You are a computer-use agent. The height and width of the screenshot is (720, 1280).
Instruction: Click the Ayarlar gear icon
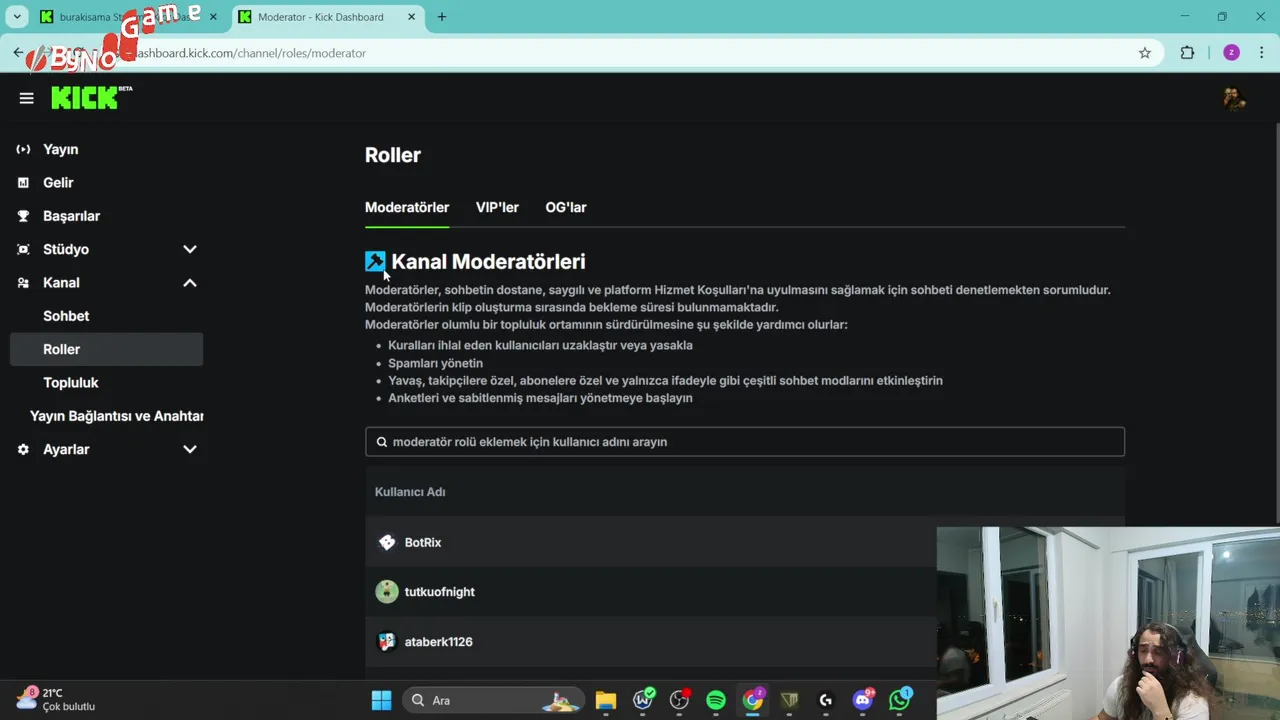tap(23, 450)
